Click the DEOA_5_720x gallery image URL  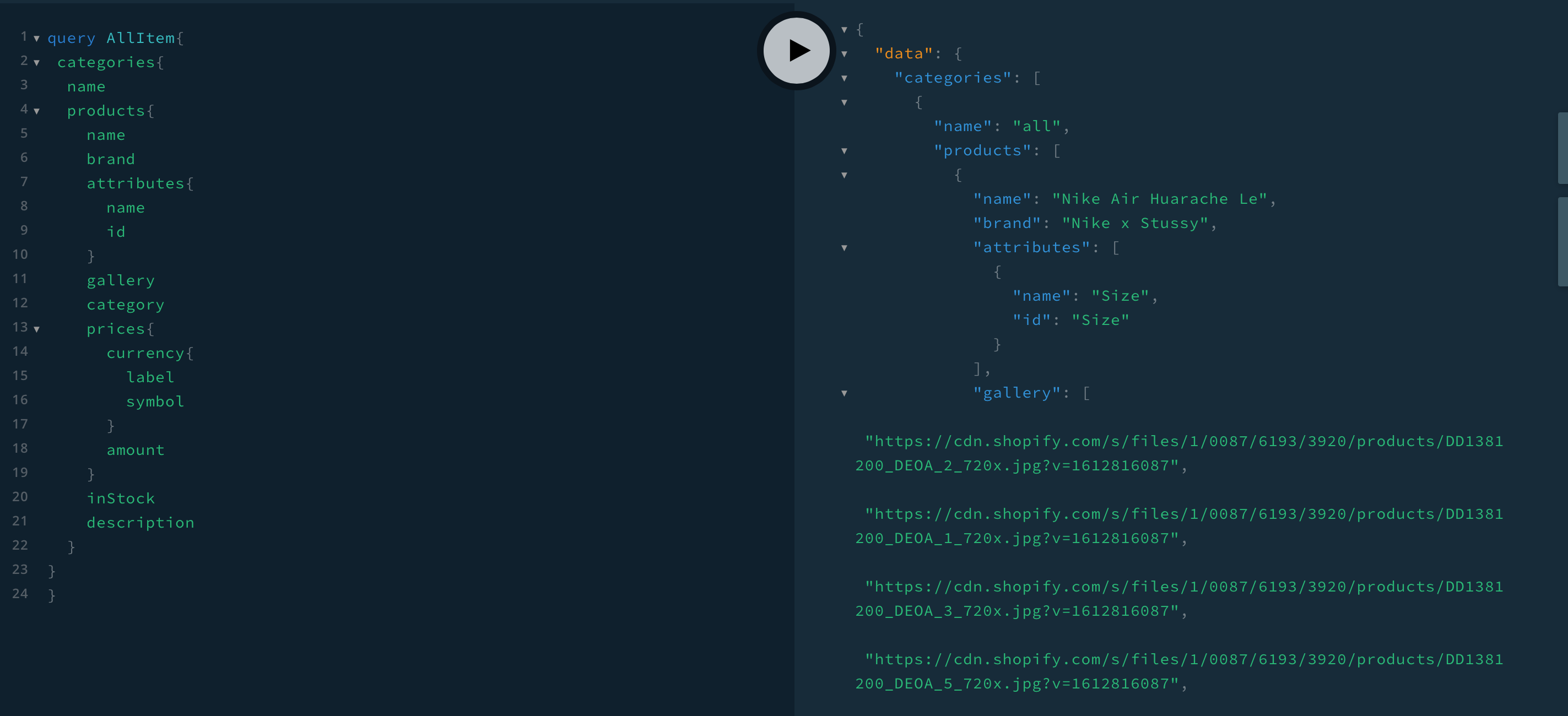pyautogui.click(x=1179, y=671)
